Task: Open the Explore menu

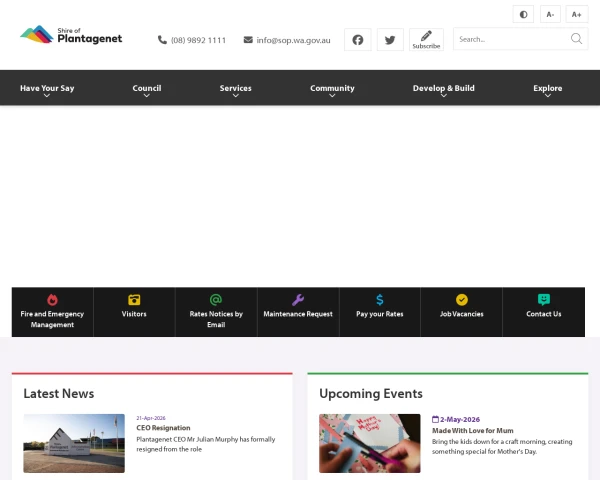Action: 548,88
